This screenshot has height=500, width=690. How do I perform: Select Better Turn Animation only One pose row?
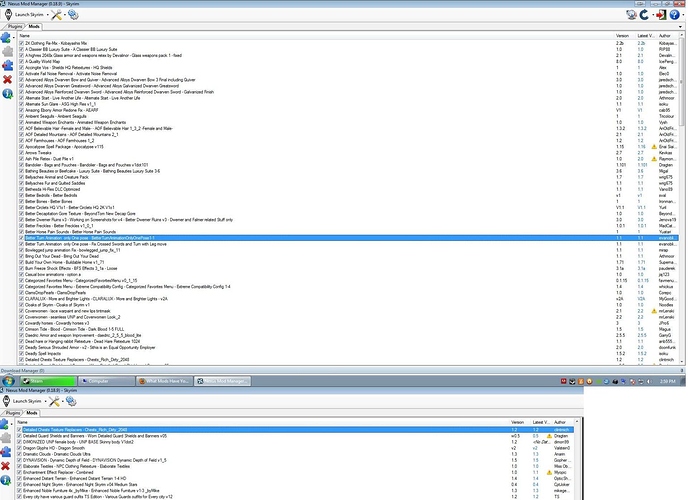pyautogui.click(x=348, y=238)
